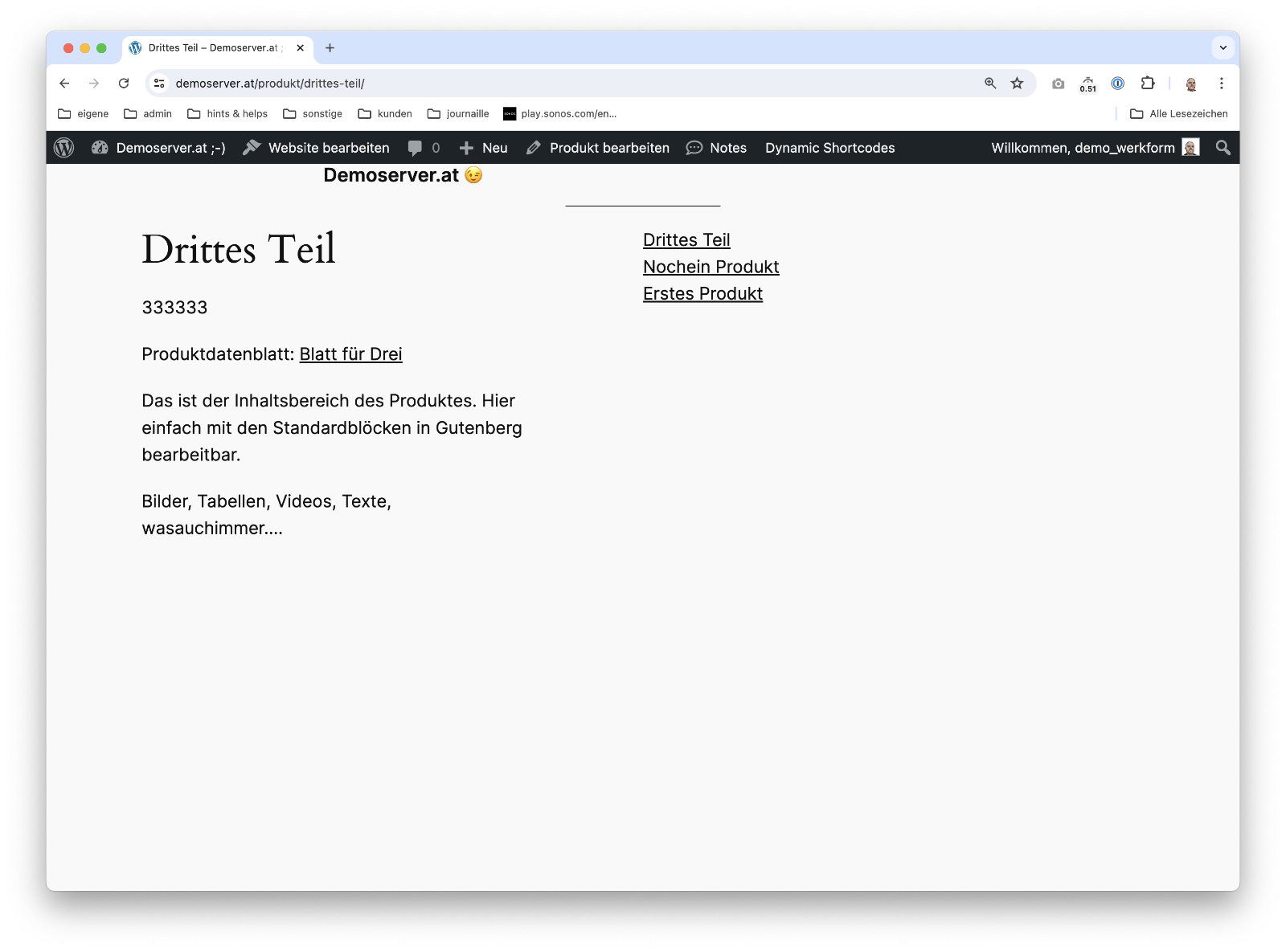The image size is (1286, 952).
Task: Open the play.sonos.com bookmark
Action: 560,114
